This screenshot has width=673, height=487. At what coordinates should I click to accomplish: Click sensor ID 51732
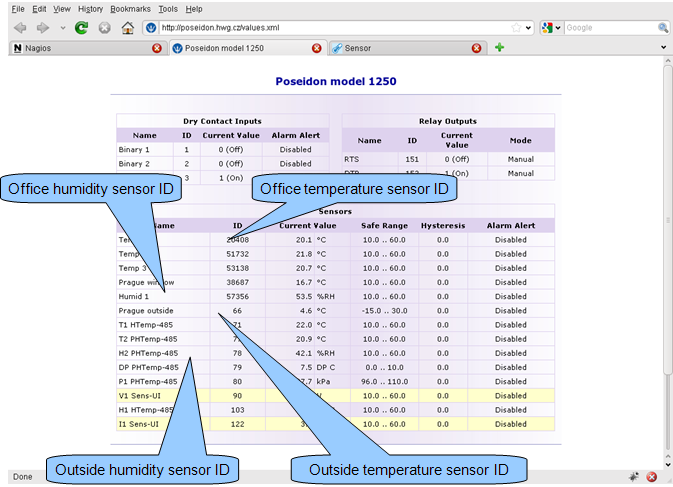[x=237, y=254]
